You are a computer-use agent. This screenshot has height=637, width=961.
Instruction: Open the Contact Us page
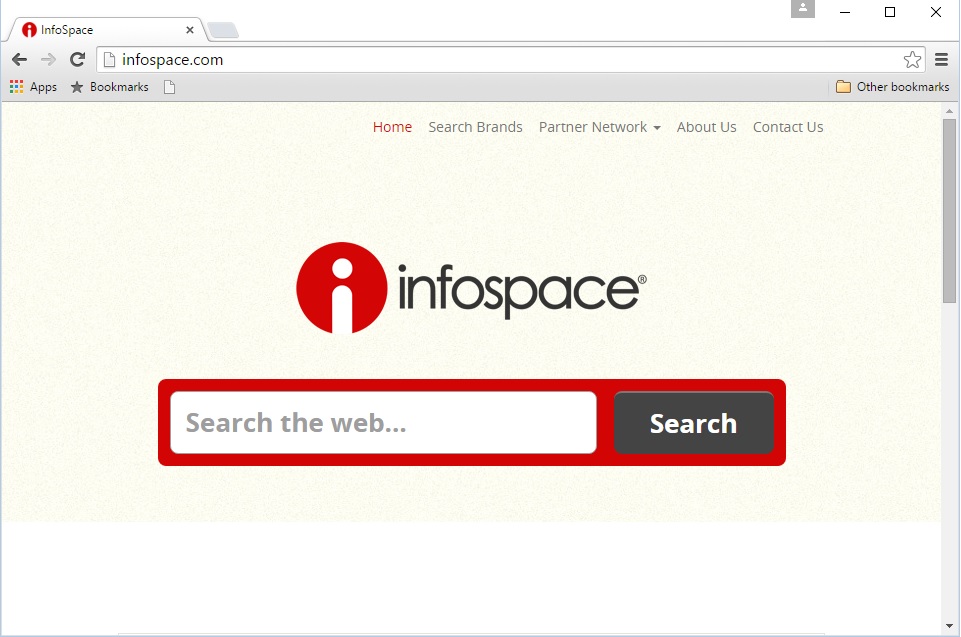pyautogui.click(x=788, y=127)
